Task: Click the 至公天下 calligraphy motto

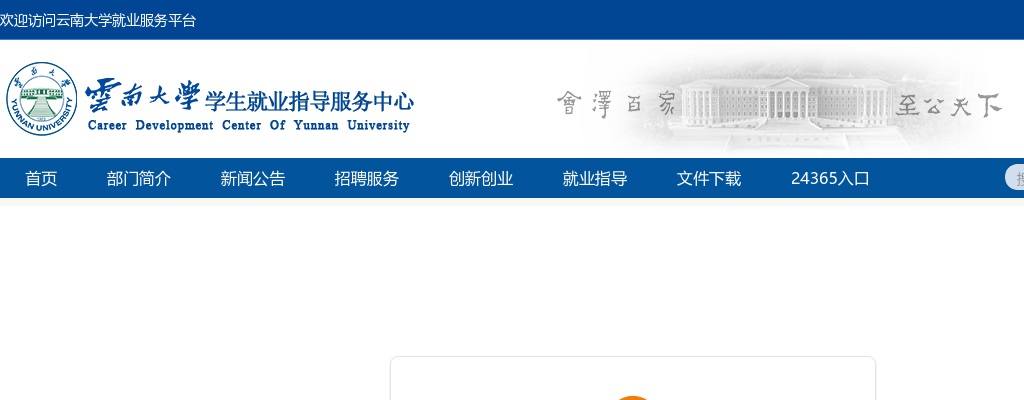Action: coord(948,104)
